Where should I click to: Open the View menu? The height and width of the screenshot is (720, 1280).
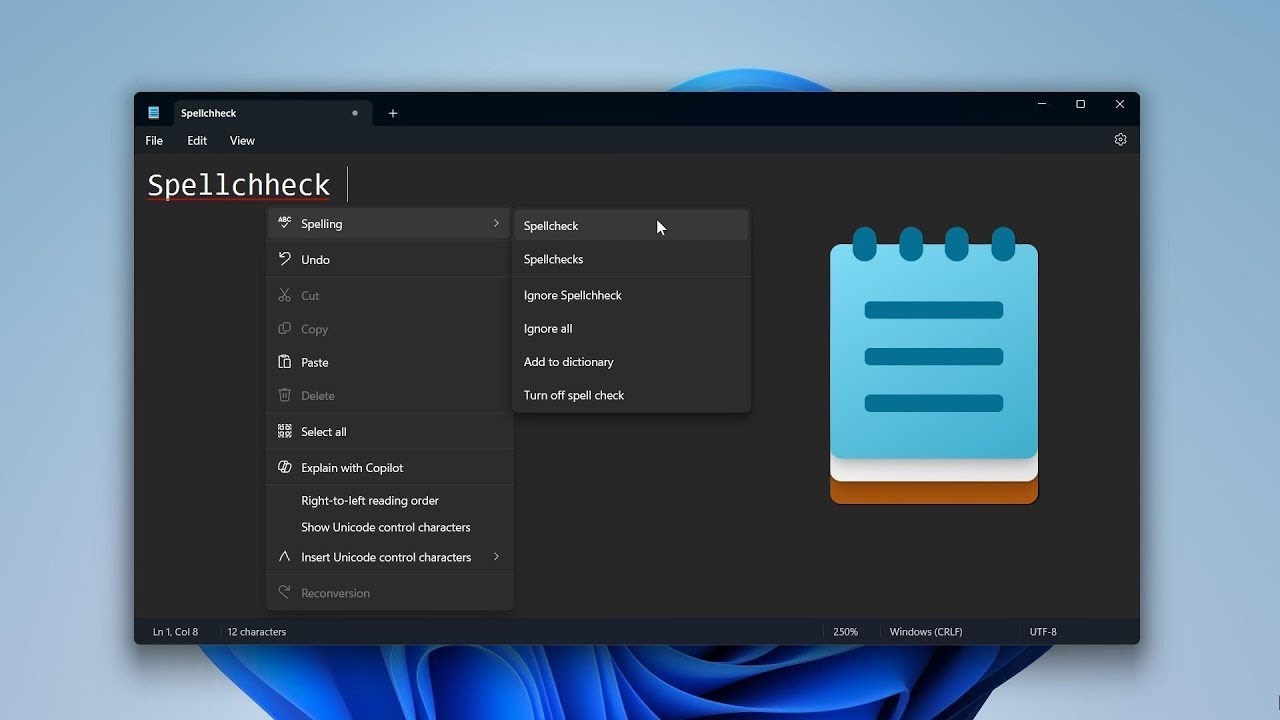point(242,141)
